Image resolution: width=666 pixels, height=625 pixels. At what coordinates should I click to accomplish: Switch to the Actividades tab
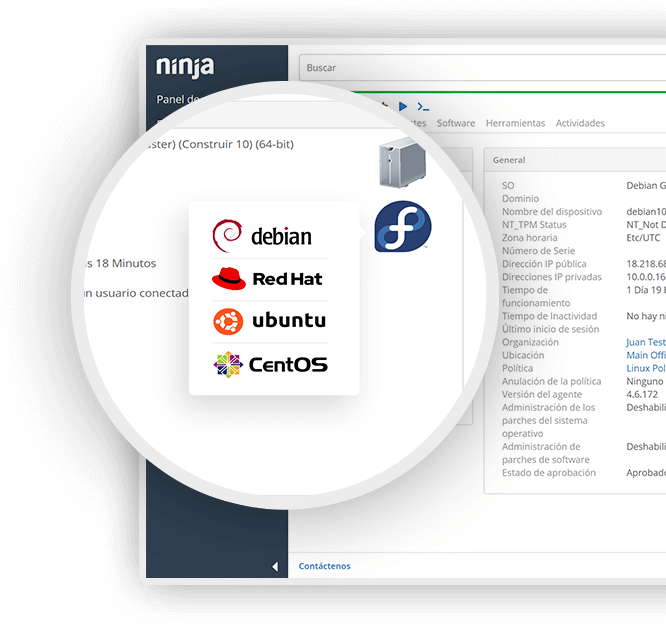(580, 123)
